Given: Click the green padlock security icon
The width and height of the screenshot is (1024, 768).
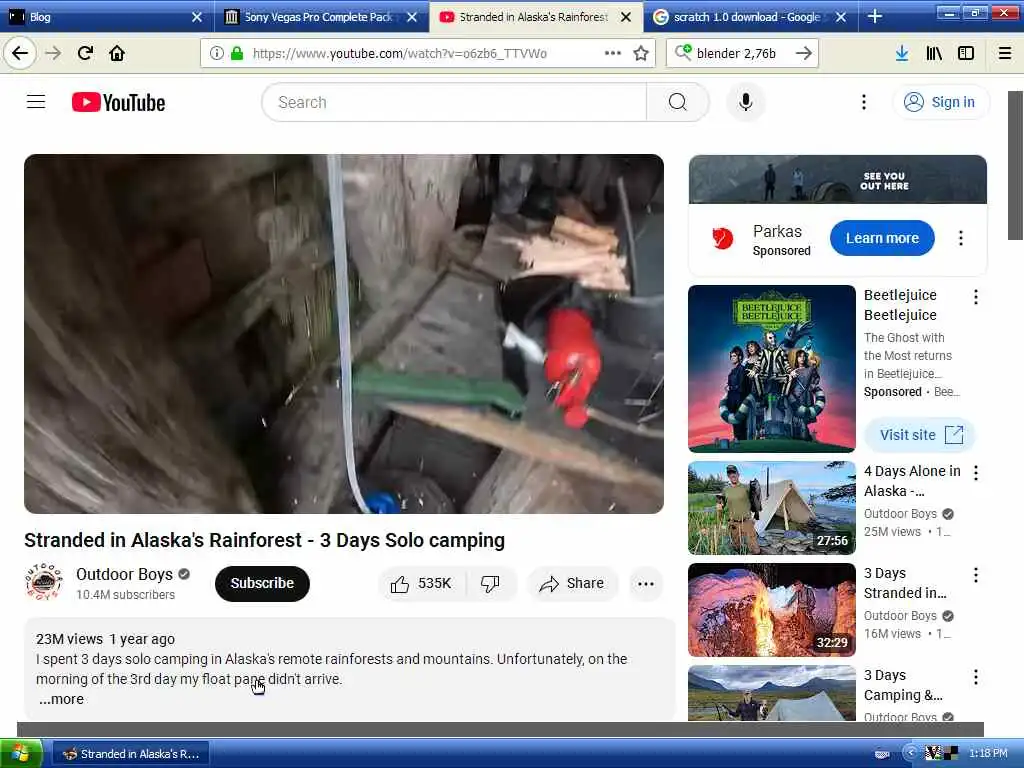Looking at the screenshot, I should tap(237, 53).
